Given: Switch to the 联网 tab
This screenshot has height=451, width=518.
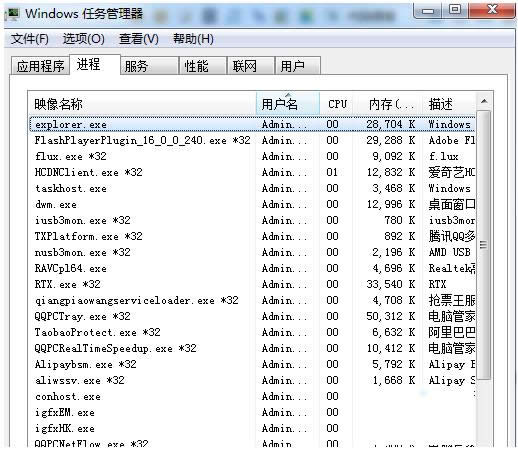Looking at the screenshot, I should [251, 66].
